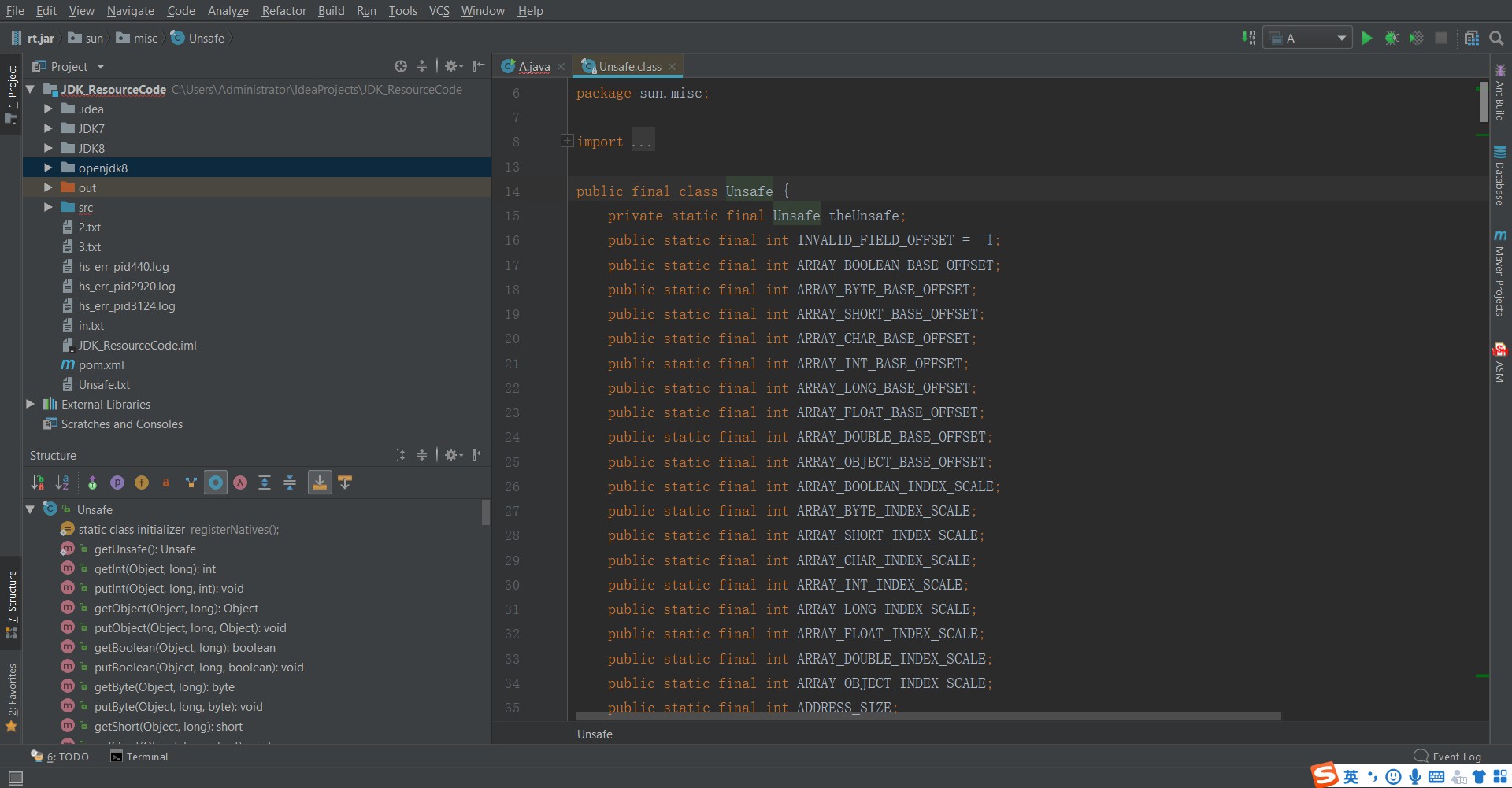This screenshot has height=788, width=1512.
Task: Click the Run with Coverage icon
Action: 1416,38
